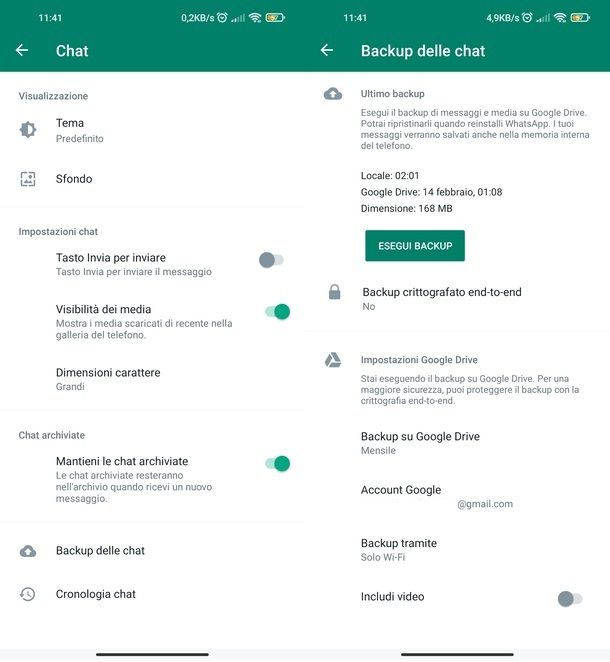
Task: Tap the Includi video label
Action: (x=392, y=597)
